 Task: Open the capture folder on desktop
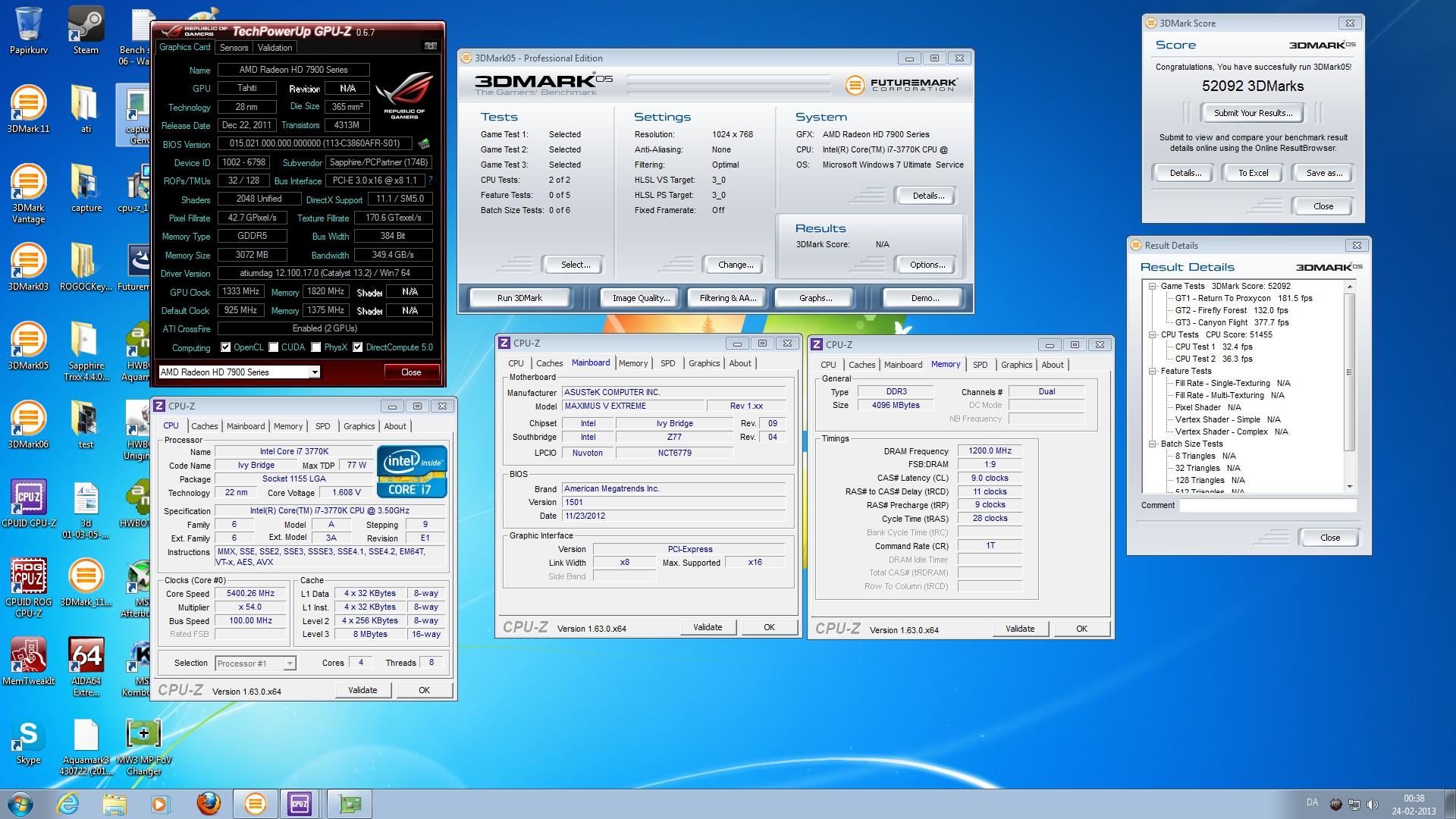click(86, 187)
